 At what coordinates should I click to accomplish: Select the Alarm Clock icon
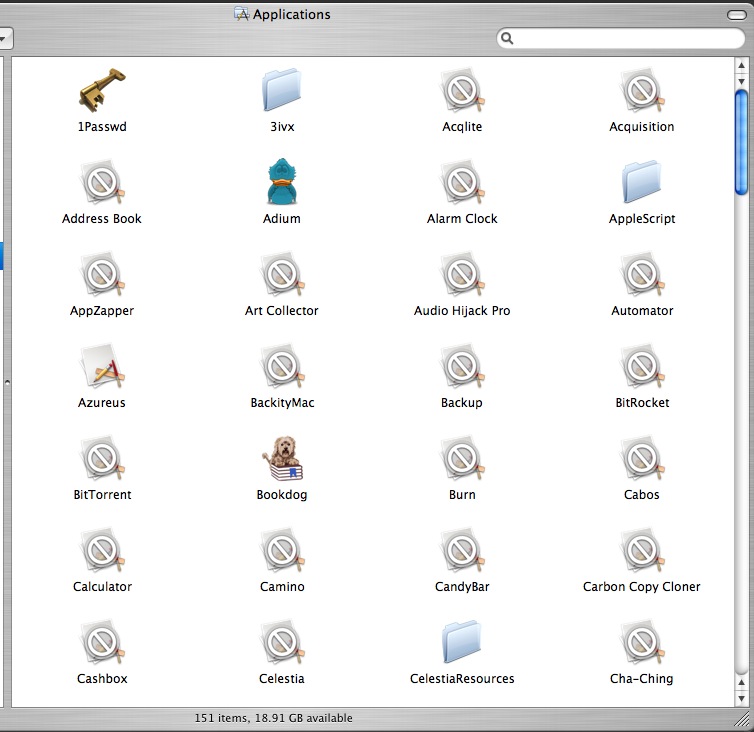462,182
